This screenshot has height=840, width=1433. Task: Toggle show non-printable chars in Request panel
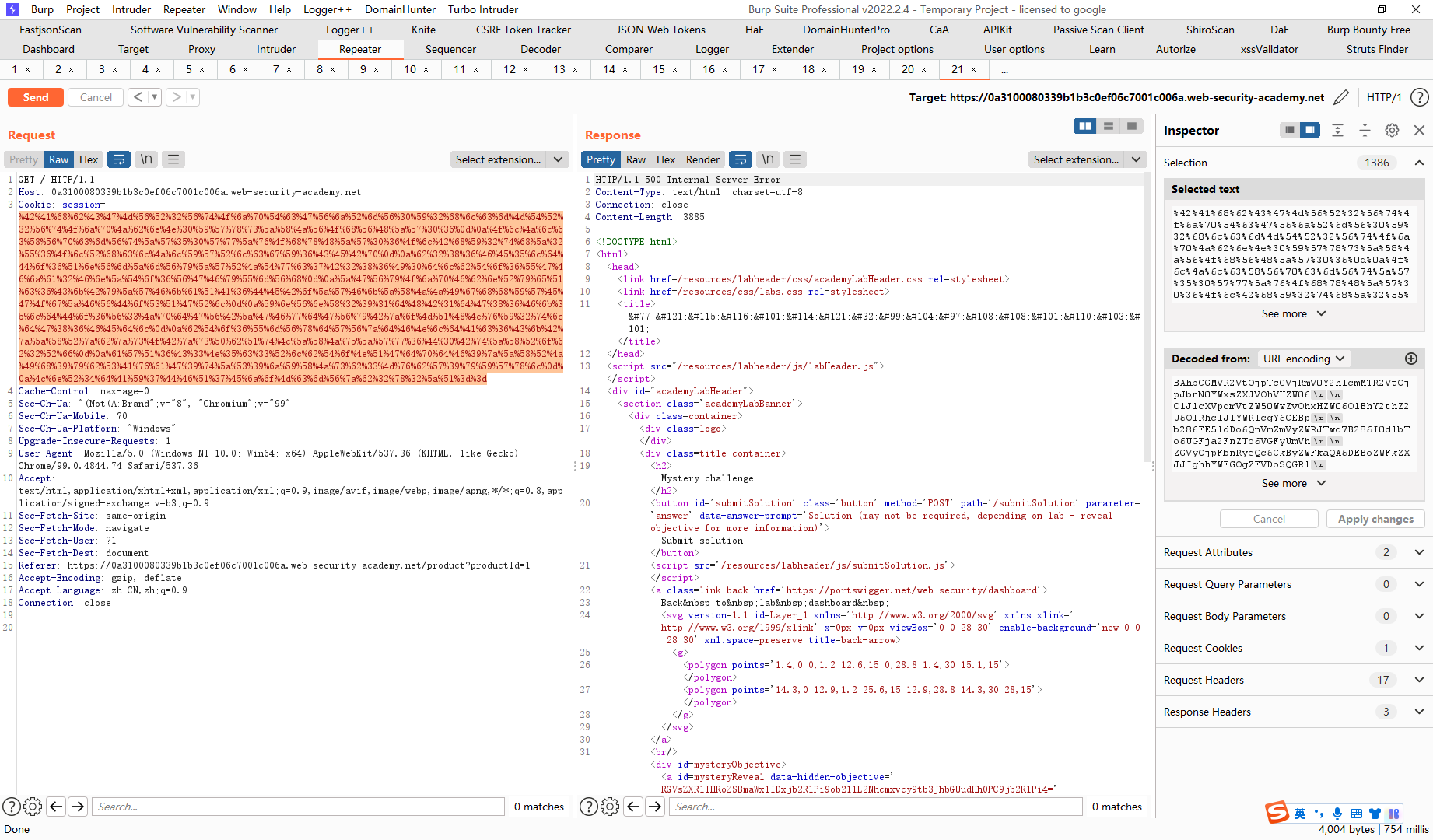click(x=146, y=159)
